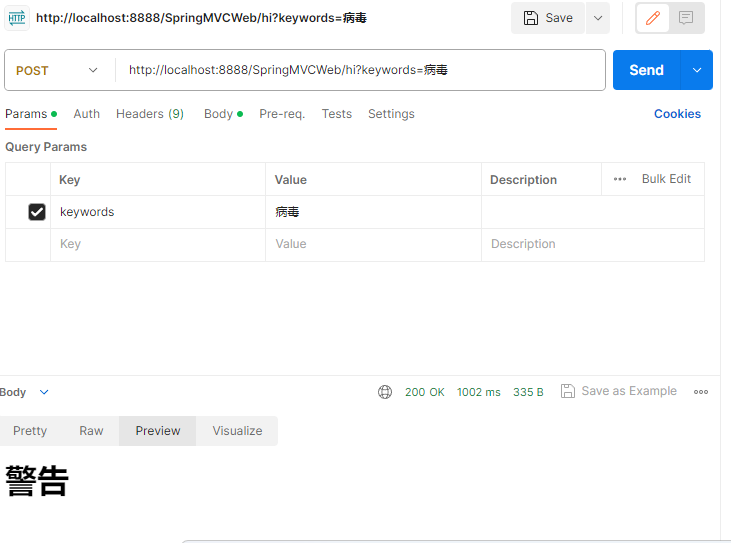Open the response more options icon
This screenshot has width=731, height=543.
701,392
